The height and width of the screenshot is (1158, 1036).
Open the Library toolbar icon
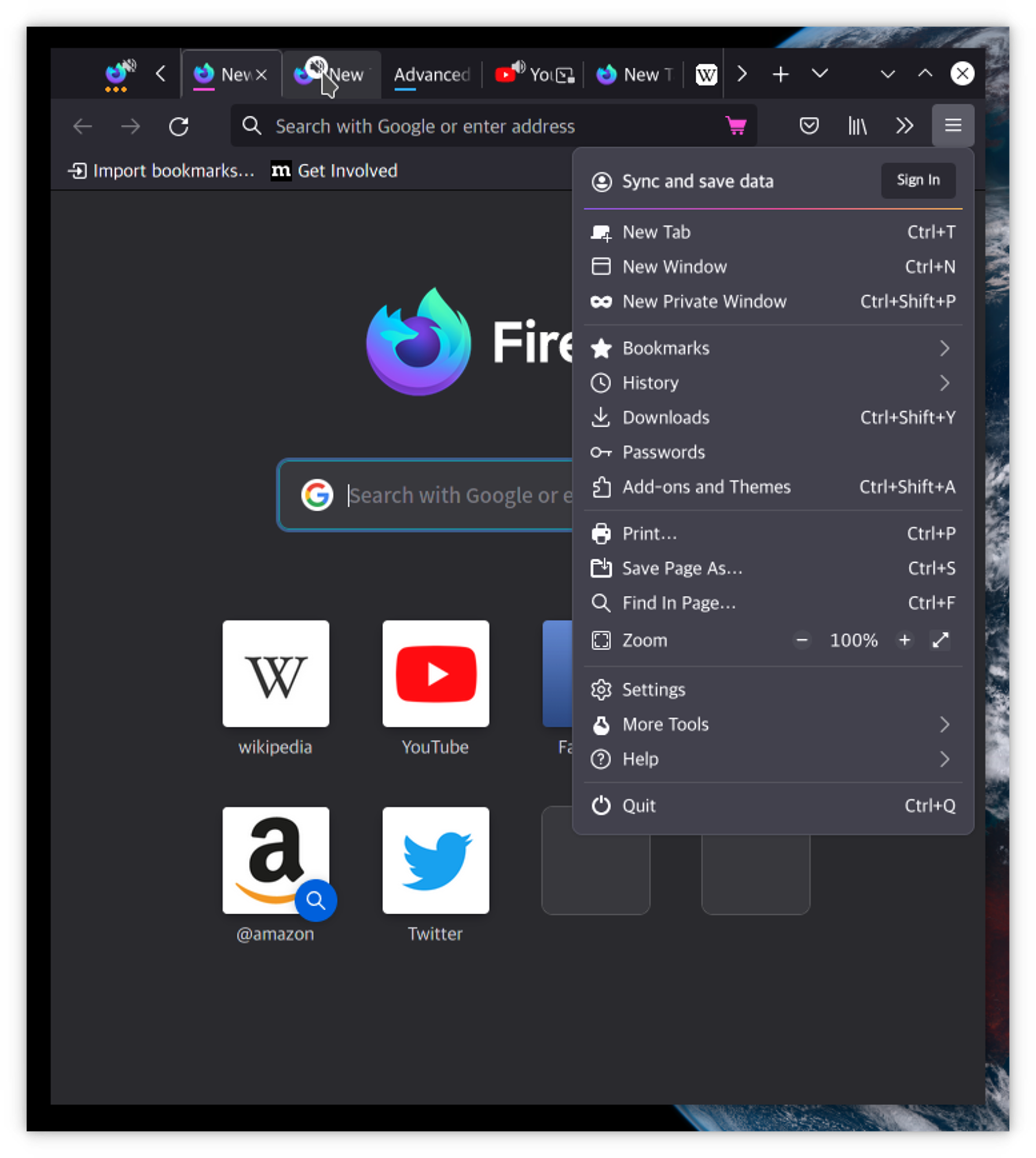[x=857, y=125]
